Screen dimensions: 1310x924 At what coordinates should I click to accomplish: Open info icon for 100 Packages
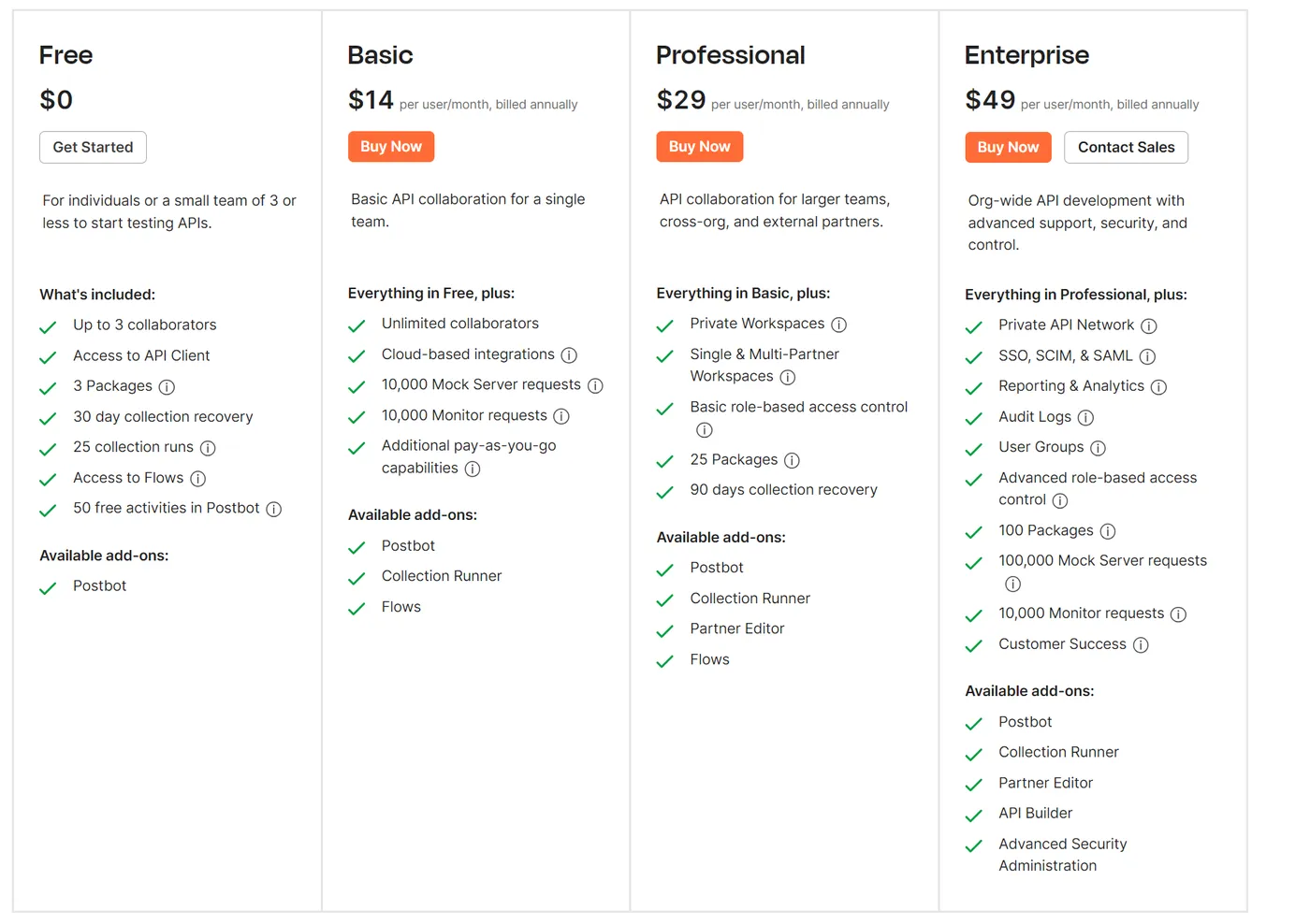pos(1108,531)
